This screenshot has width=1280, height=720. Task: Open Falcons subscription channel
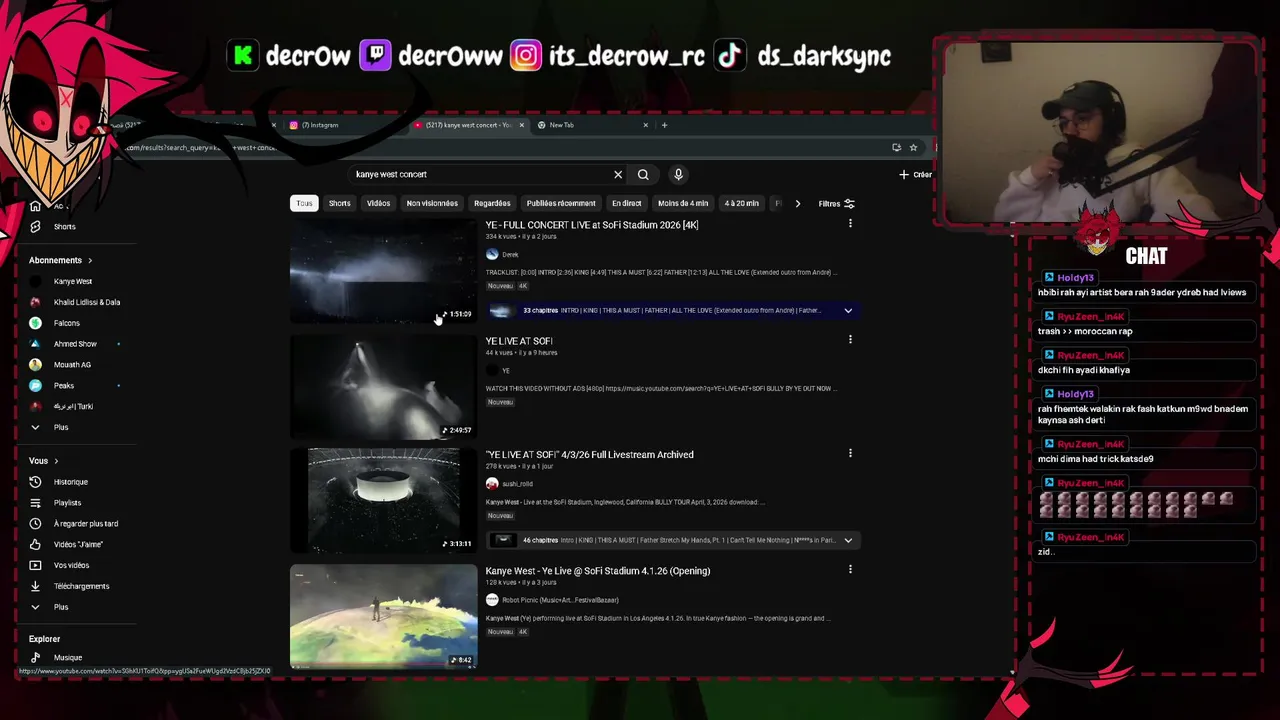pos(66,323)
